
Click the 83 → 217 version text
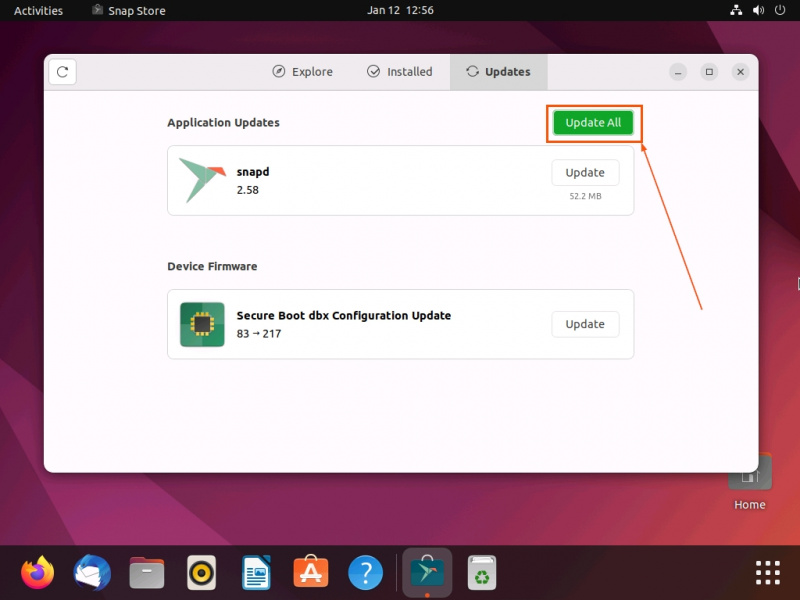(259, 334)
